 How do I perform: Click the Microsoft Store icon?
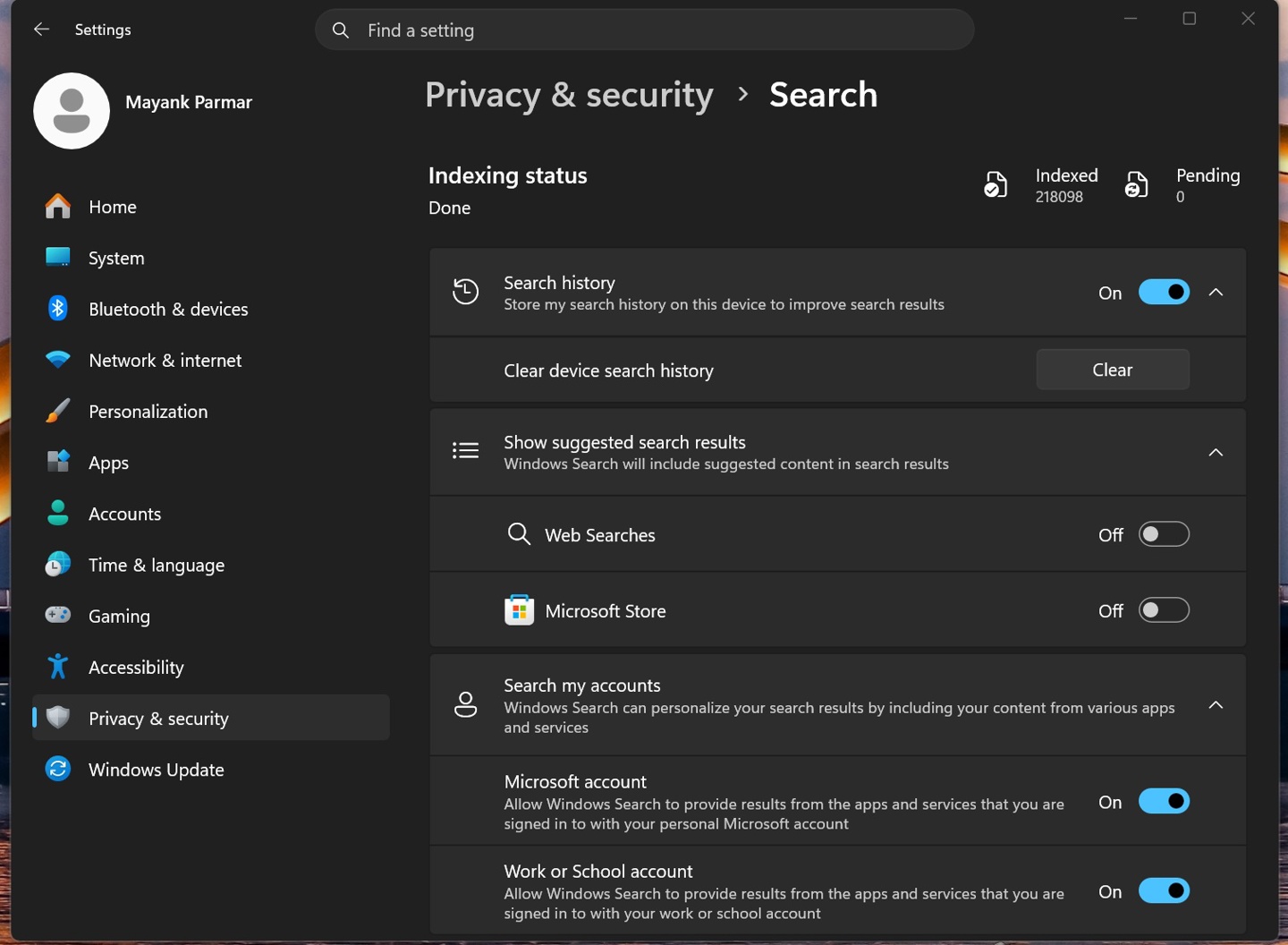click(520, 610)
